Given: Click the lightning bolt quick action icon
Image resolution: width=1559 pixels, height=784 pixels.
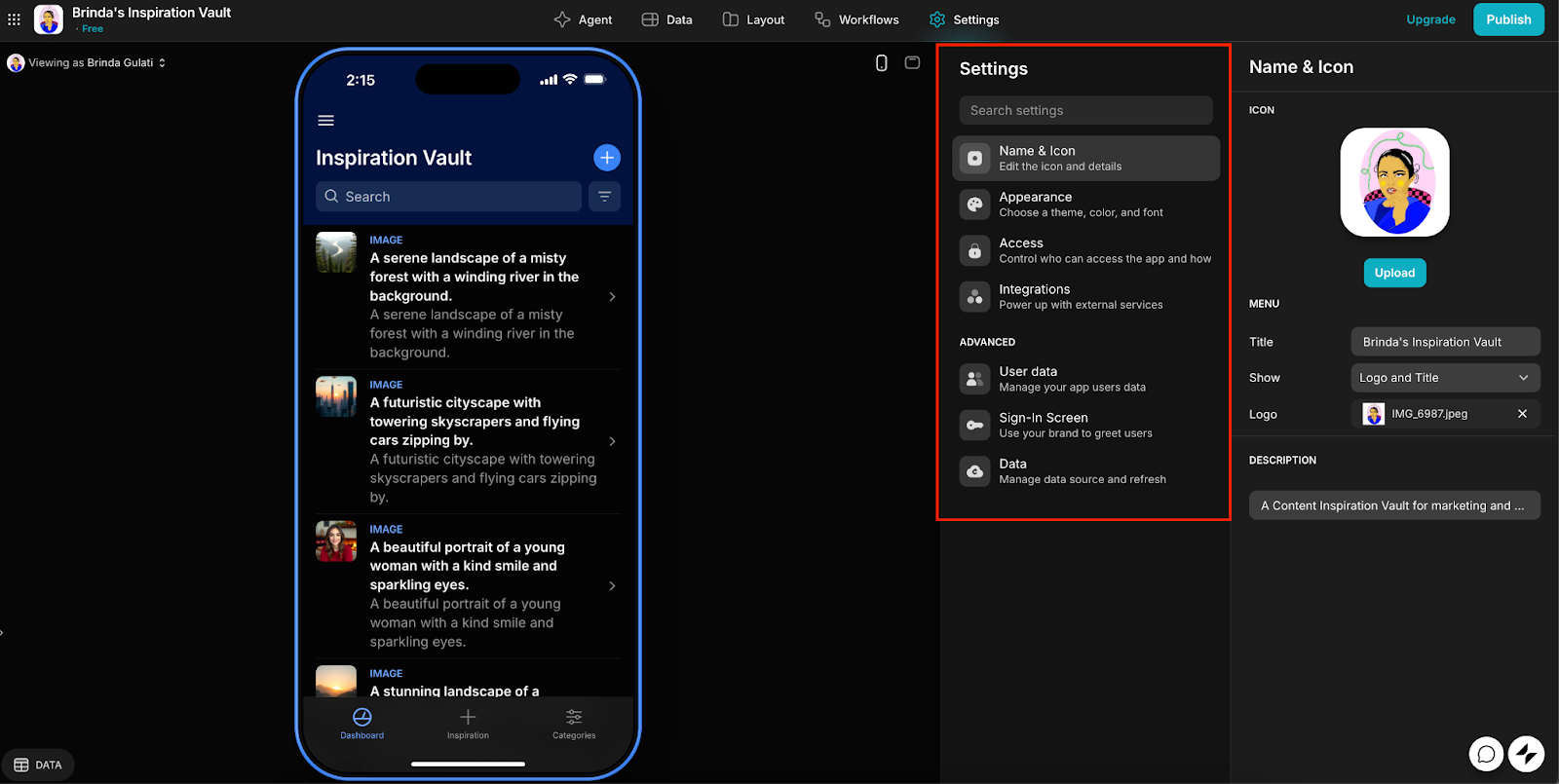Looking at the screenshot, I should [1526, 754].
